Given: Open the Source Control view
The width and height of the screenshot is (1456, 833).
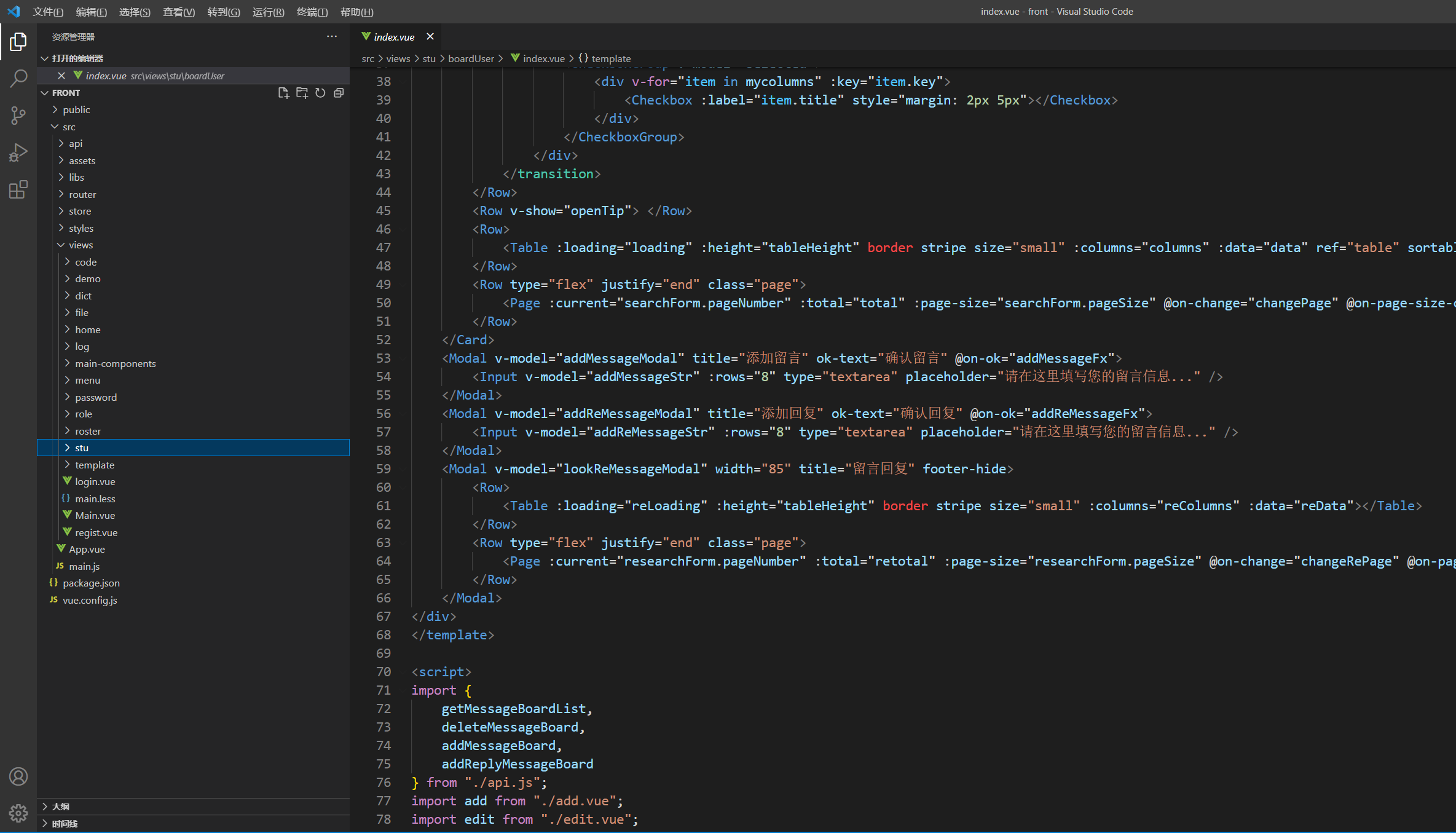Looking at the screenshot, I should pos(18,115).
